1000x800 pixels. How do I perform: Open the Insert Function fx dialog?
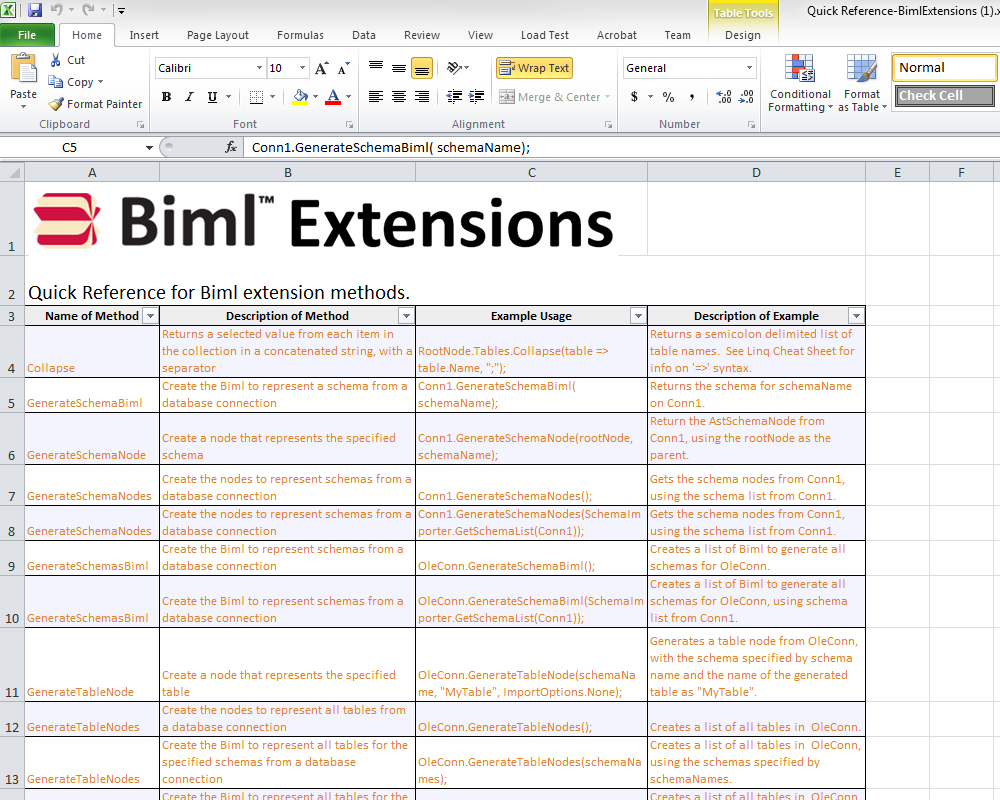231,147
